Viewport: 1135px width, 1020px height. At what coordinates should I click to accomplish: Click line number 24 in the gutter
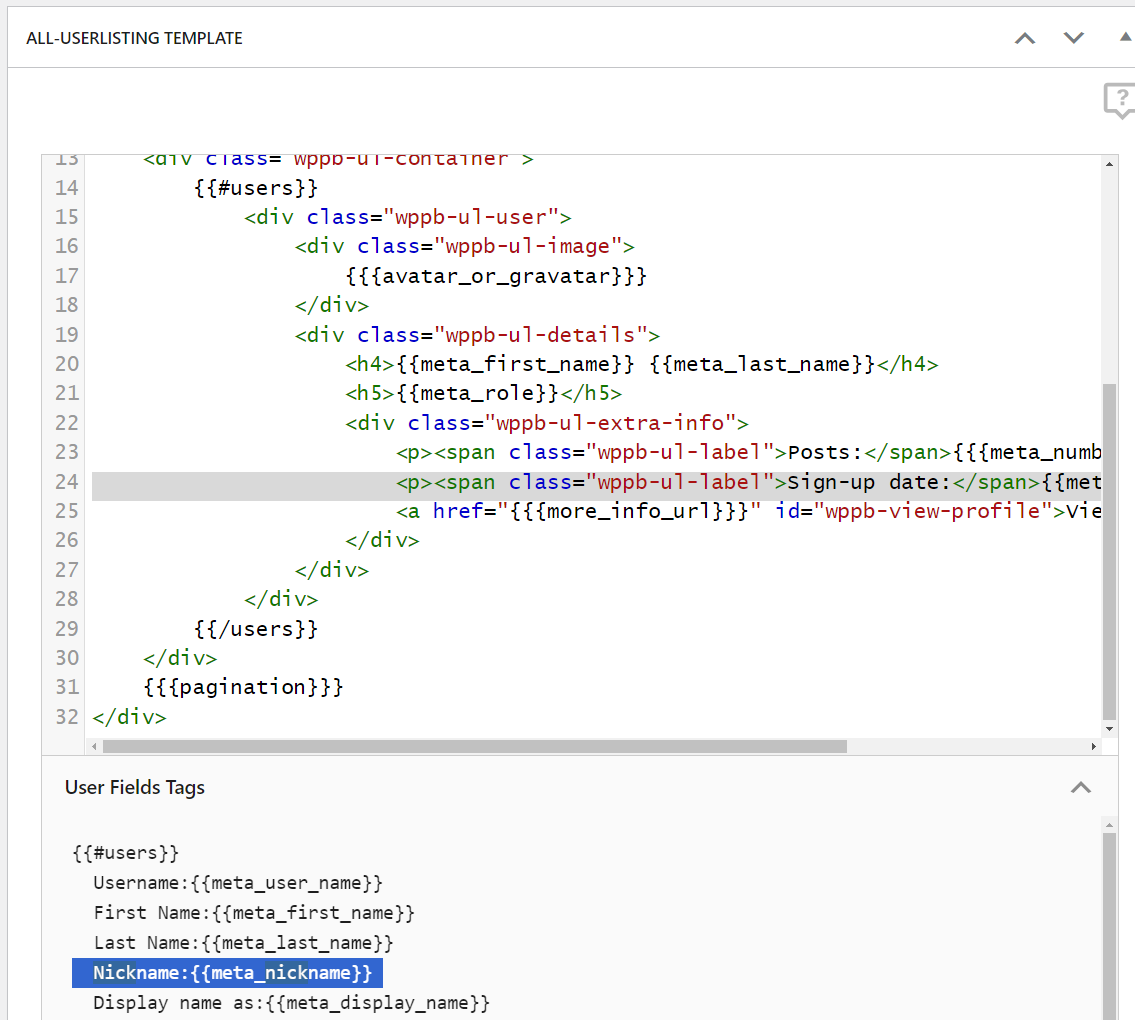pyautogui.click(x=67, y=482)
